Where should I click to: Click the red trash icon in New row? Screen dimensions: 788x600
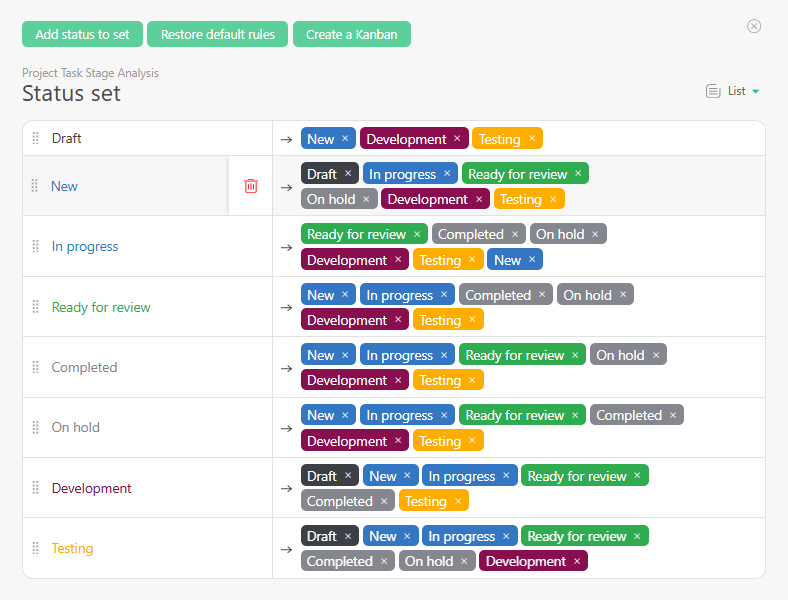pyautogui.click(x=251, y=186)
